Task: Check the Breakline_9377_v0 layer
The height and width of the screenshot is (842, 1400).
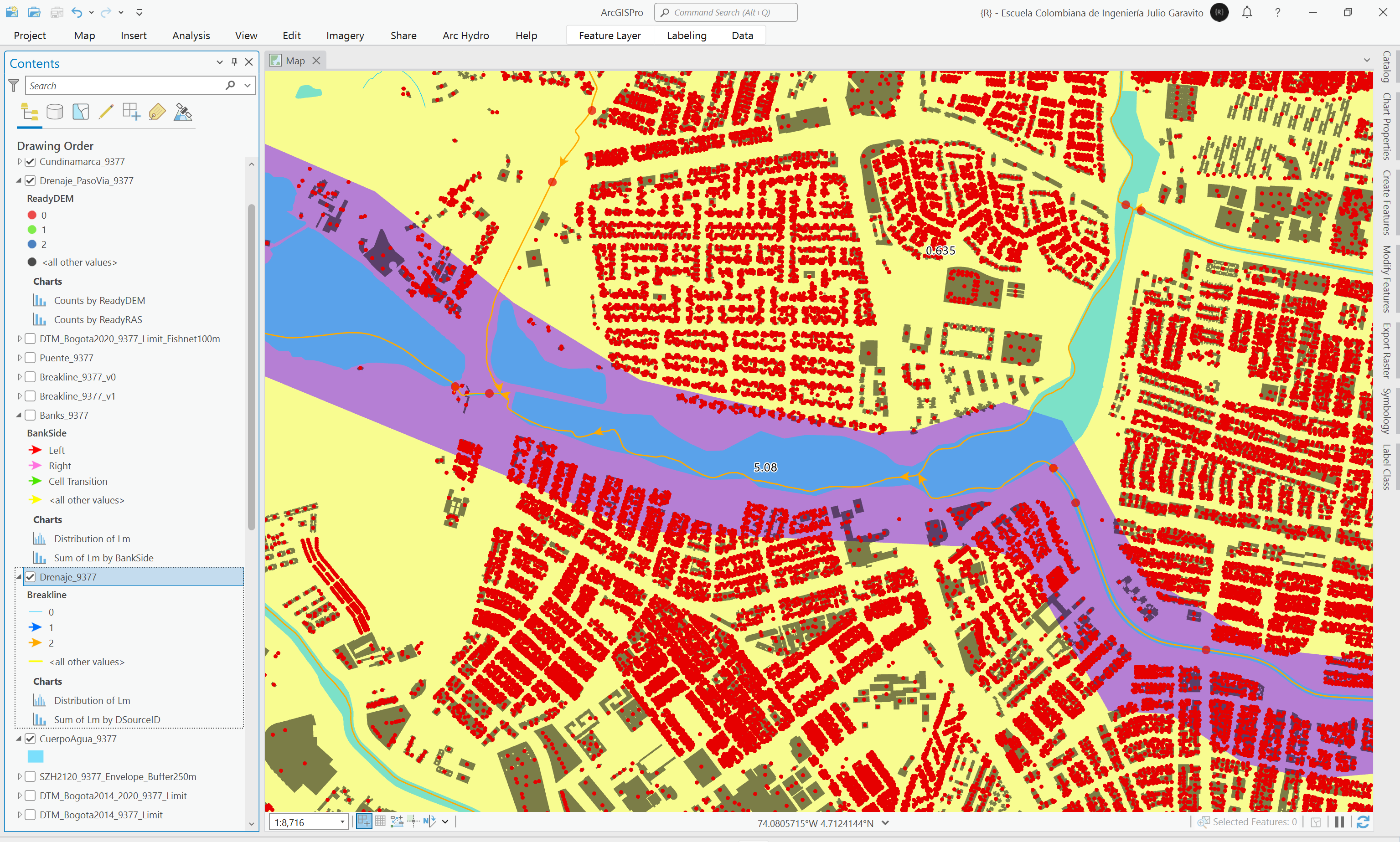Action: (31, 377)
